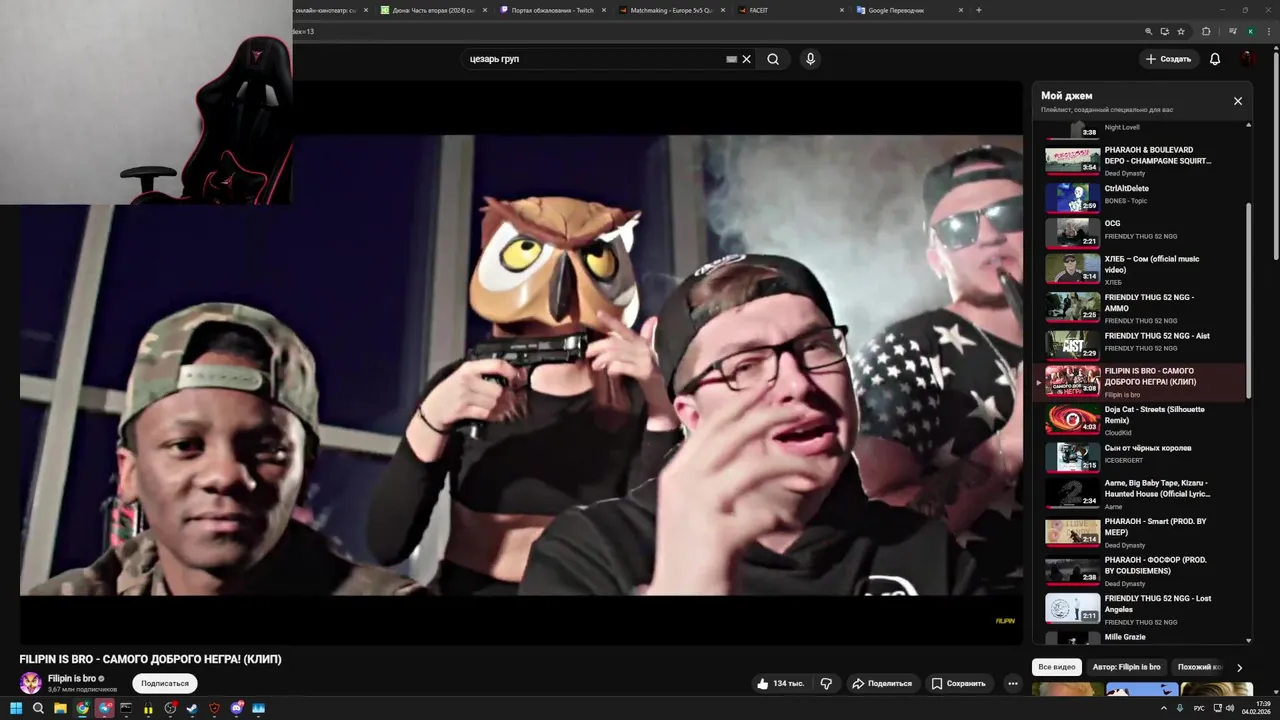
Task: Dislike the video with the thumbs-down icon
Action: coord(826,683)
